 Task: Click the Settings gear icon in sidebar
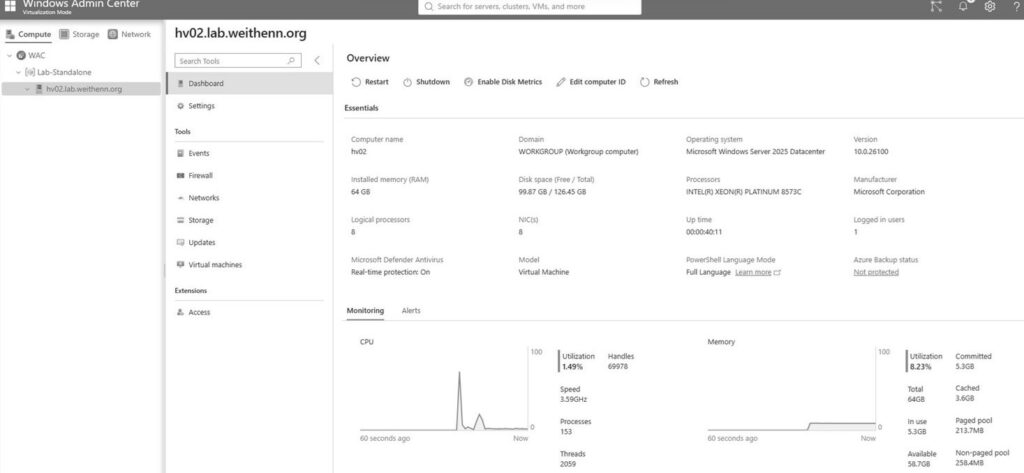click(181, 106)
